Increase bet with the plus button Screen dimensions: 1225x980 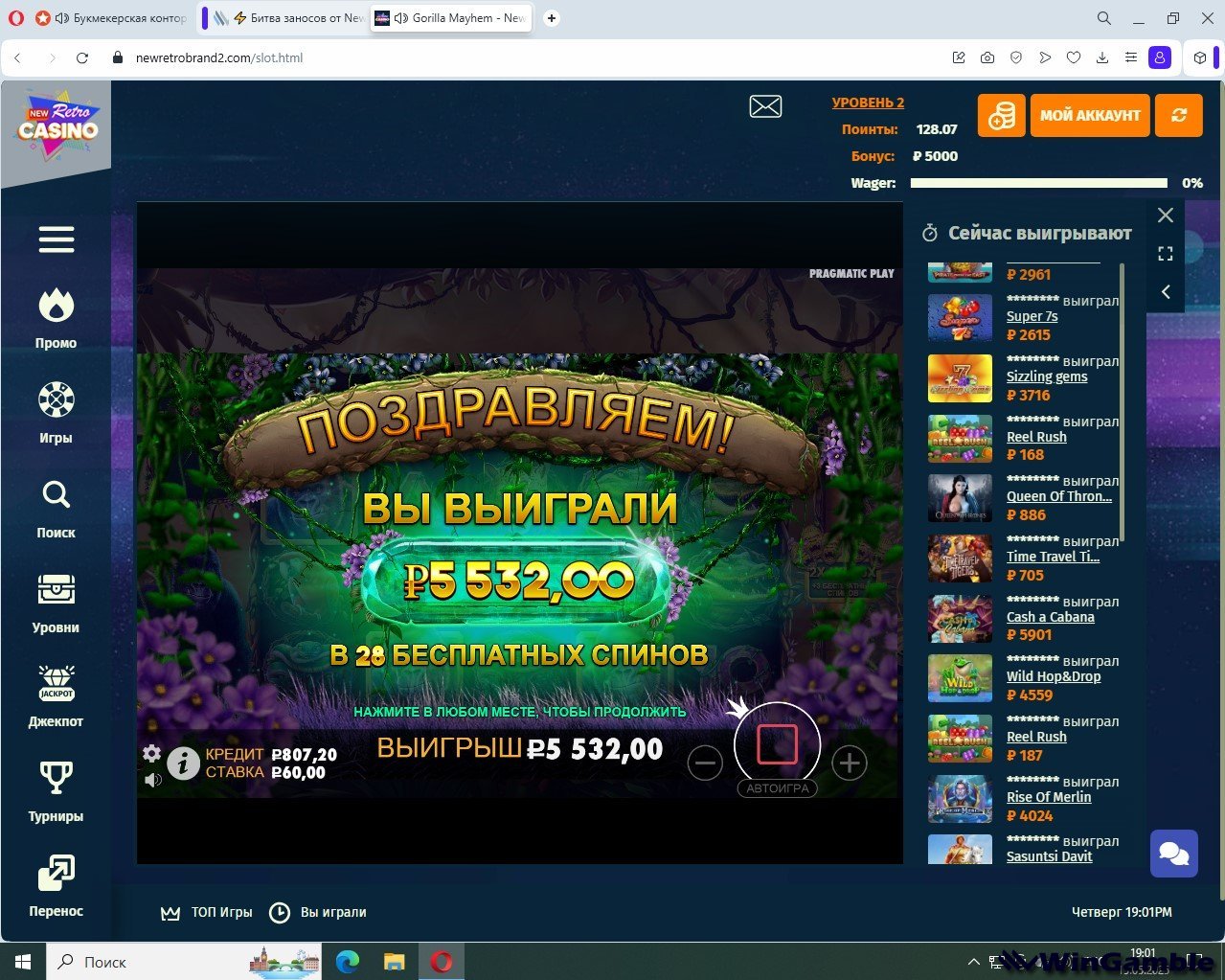click(850, 763)
